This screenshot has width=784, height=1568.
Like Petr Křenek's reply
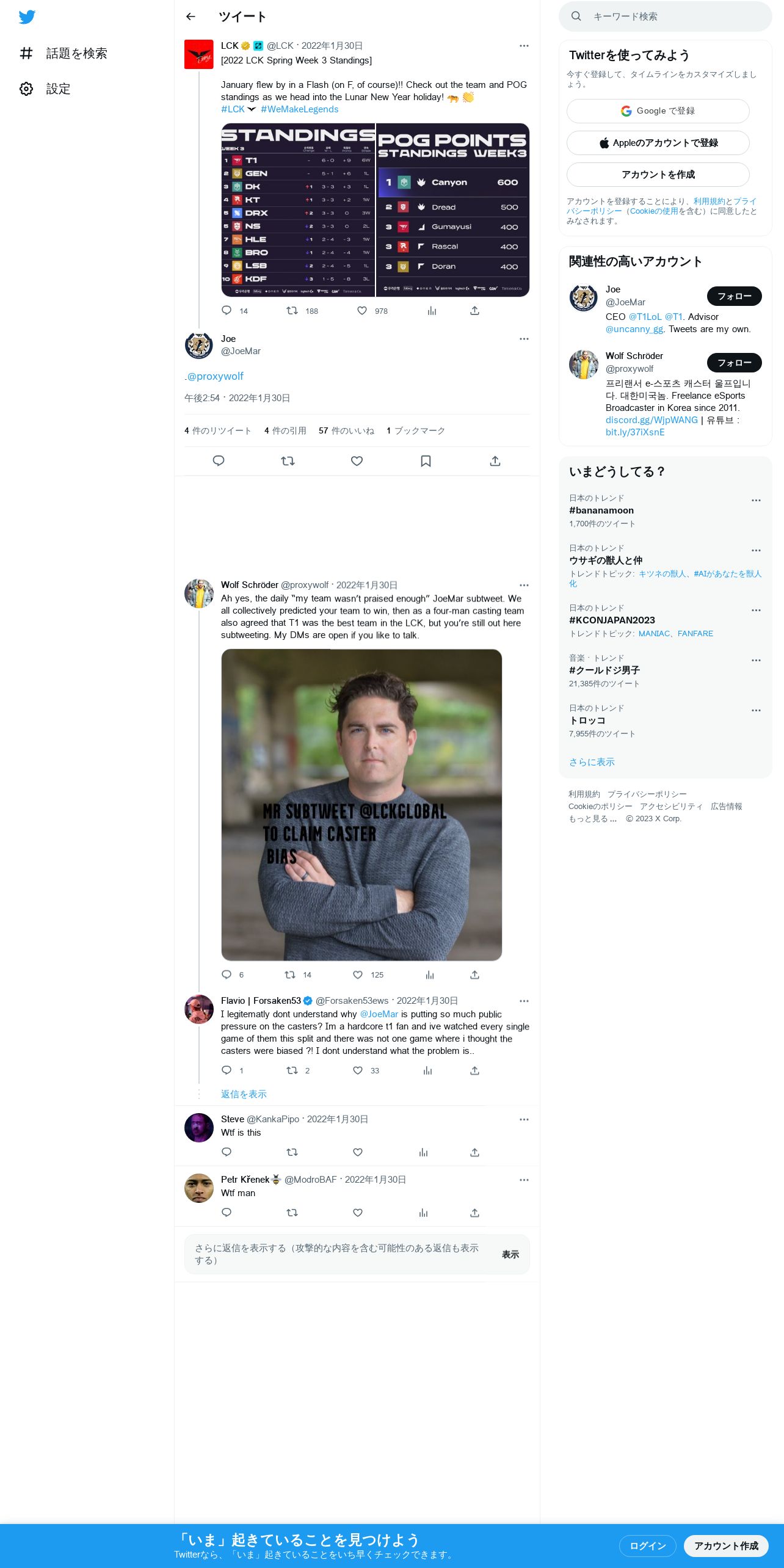[358, 1212]
